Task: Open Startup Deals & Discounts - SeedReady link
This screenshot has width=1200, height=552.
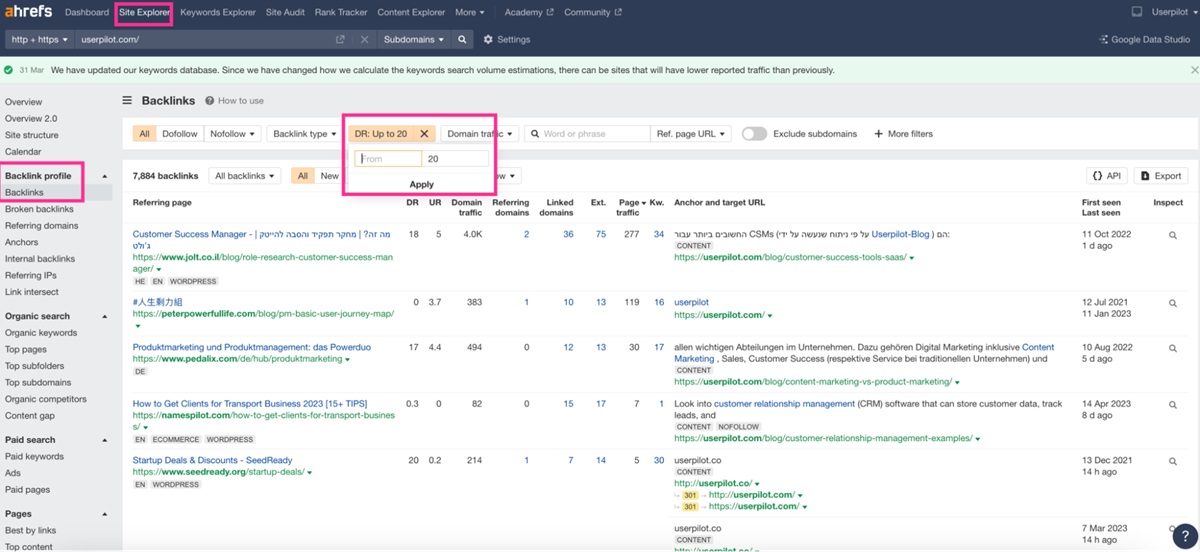Action: [212, 460]
